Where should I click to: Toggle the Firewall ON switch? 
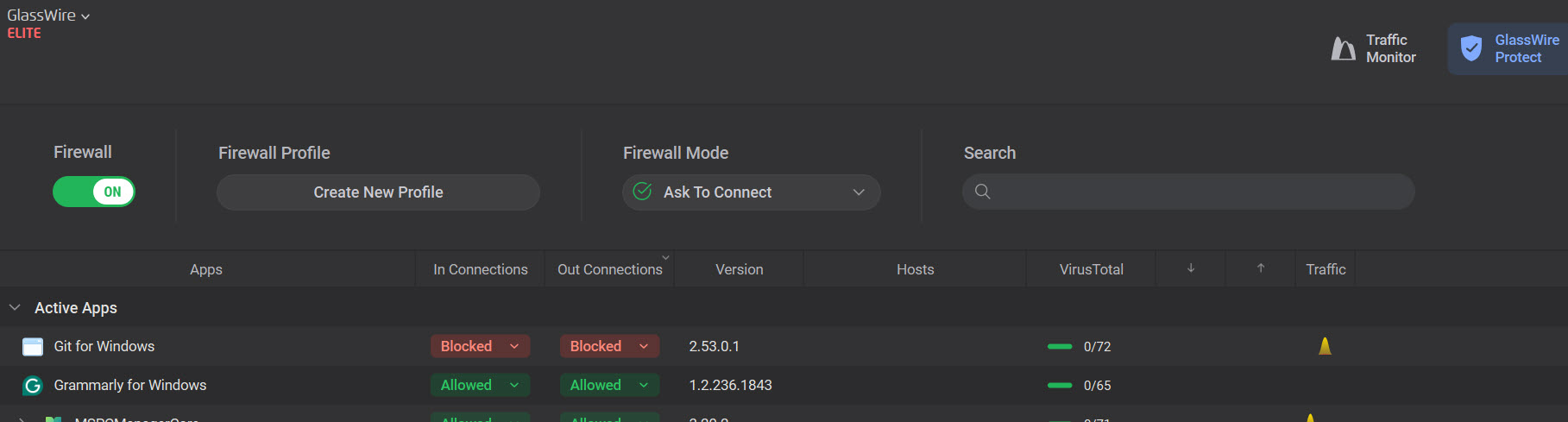pyautogui.click(x=94, y=192)
